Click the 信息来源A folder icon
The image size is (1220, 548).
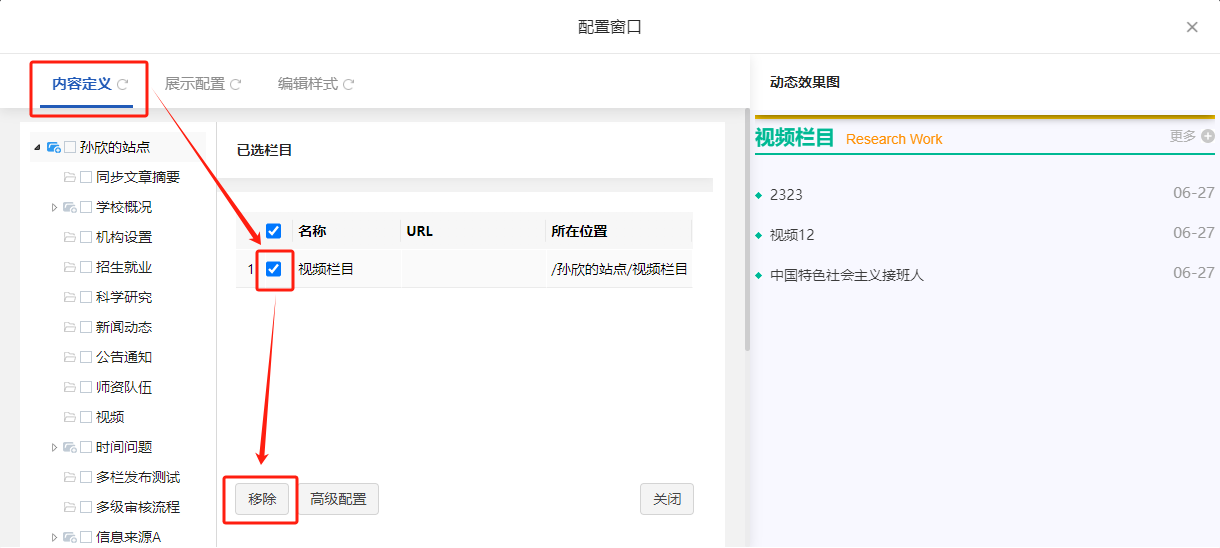click(70, 537)
